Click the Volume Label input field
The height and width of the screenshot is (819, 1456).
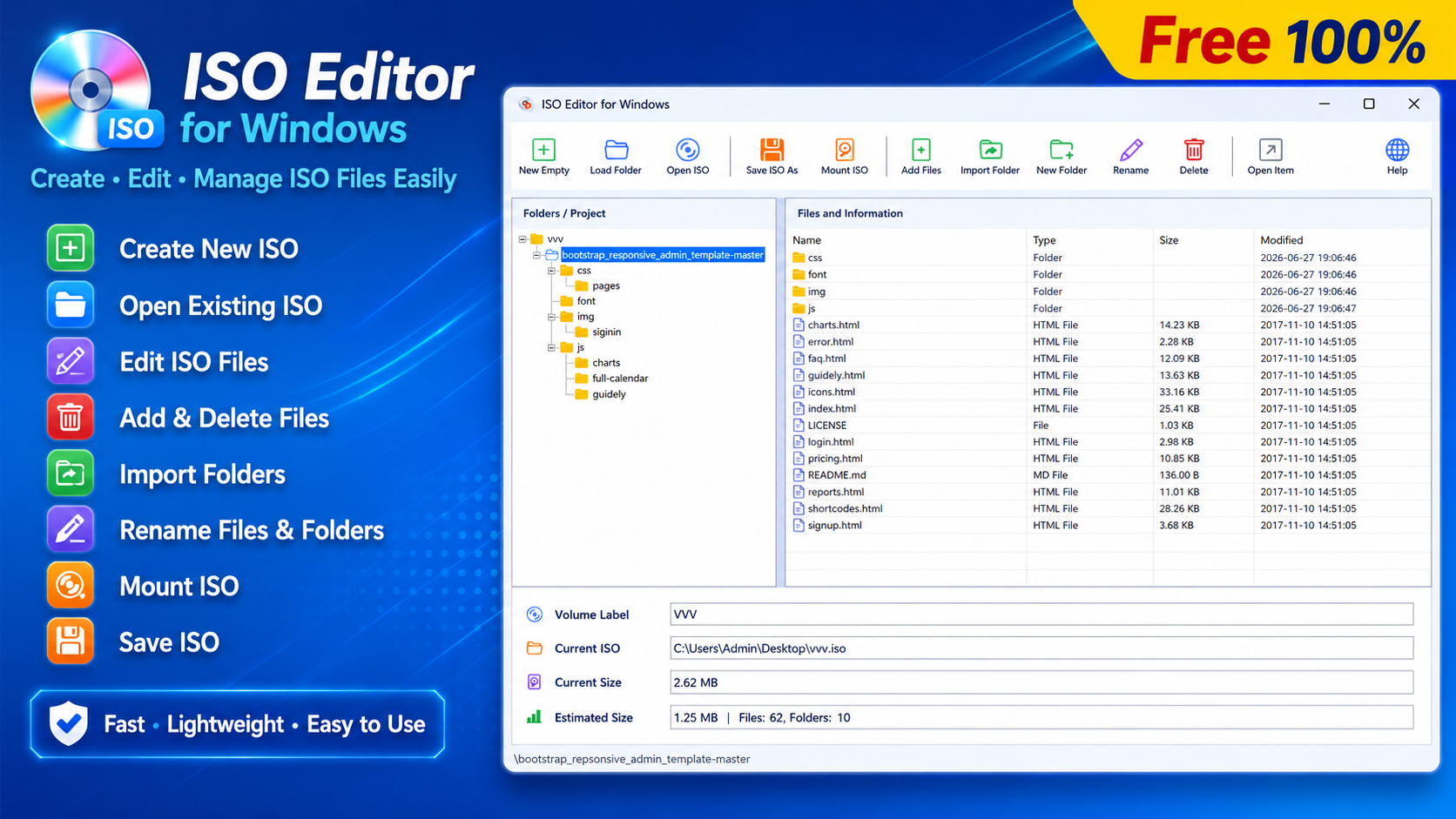[1041, 614]
